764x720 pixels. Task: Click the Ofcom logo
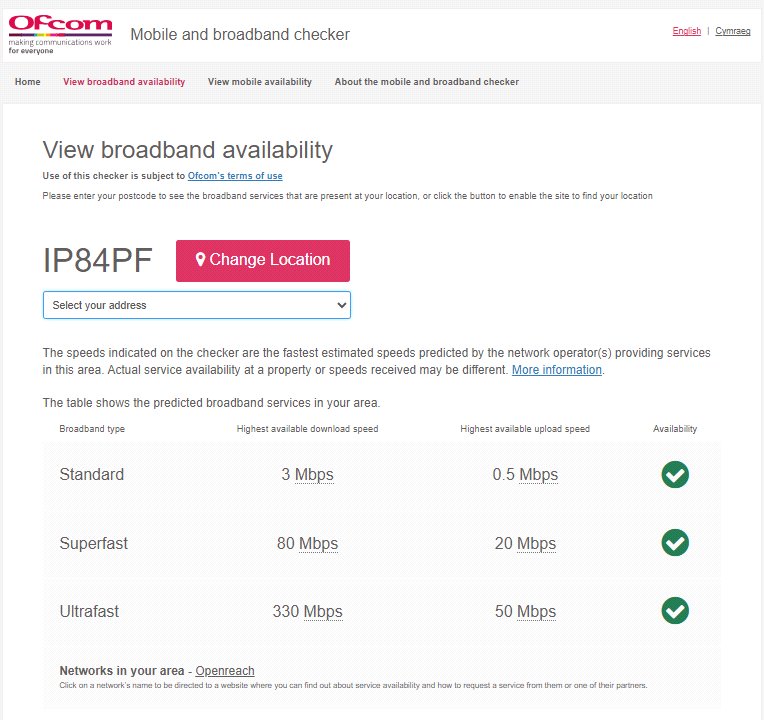(60, 34)
